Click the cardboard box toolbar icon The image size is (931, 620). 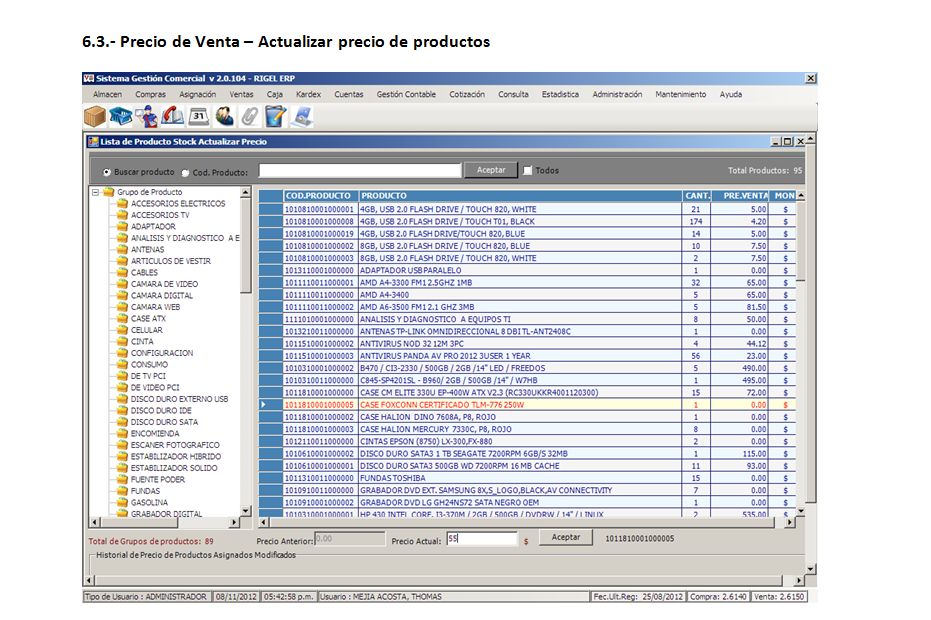click(x=94, y=116)
